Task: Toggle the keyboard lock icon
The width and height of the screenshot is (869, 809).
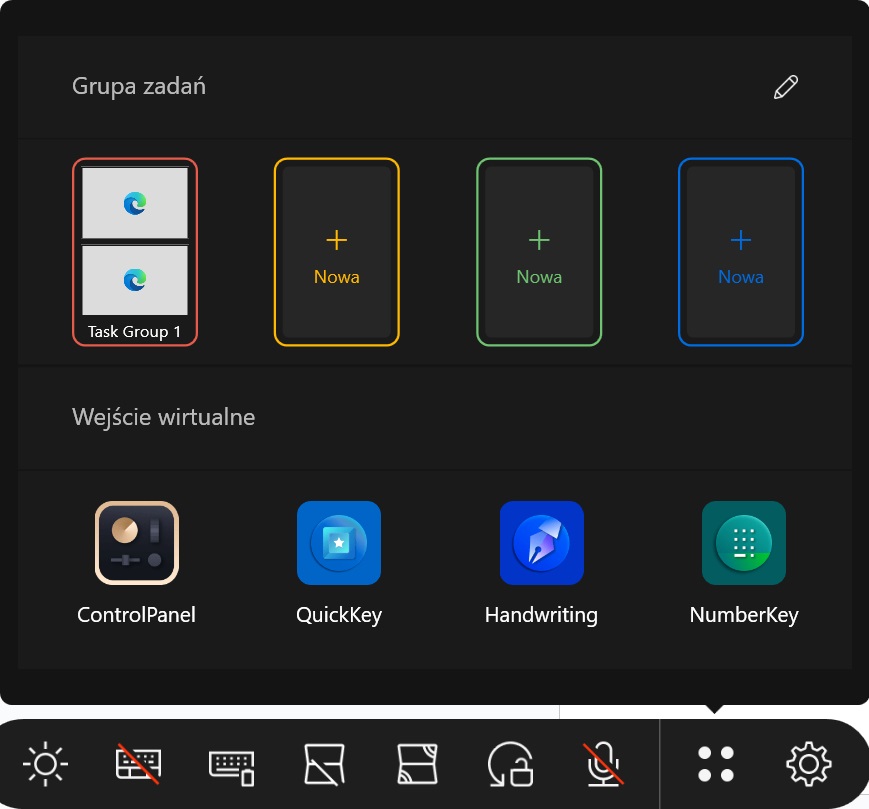Action: click(x=137, y=765)
